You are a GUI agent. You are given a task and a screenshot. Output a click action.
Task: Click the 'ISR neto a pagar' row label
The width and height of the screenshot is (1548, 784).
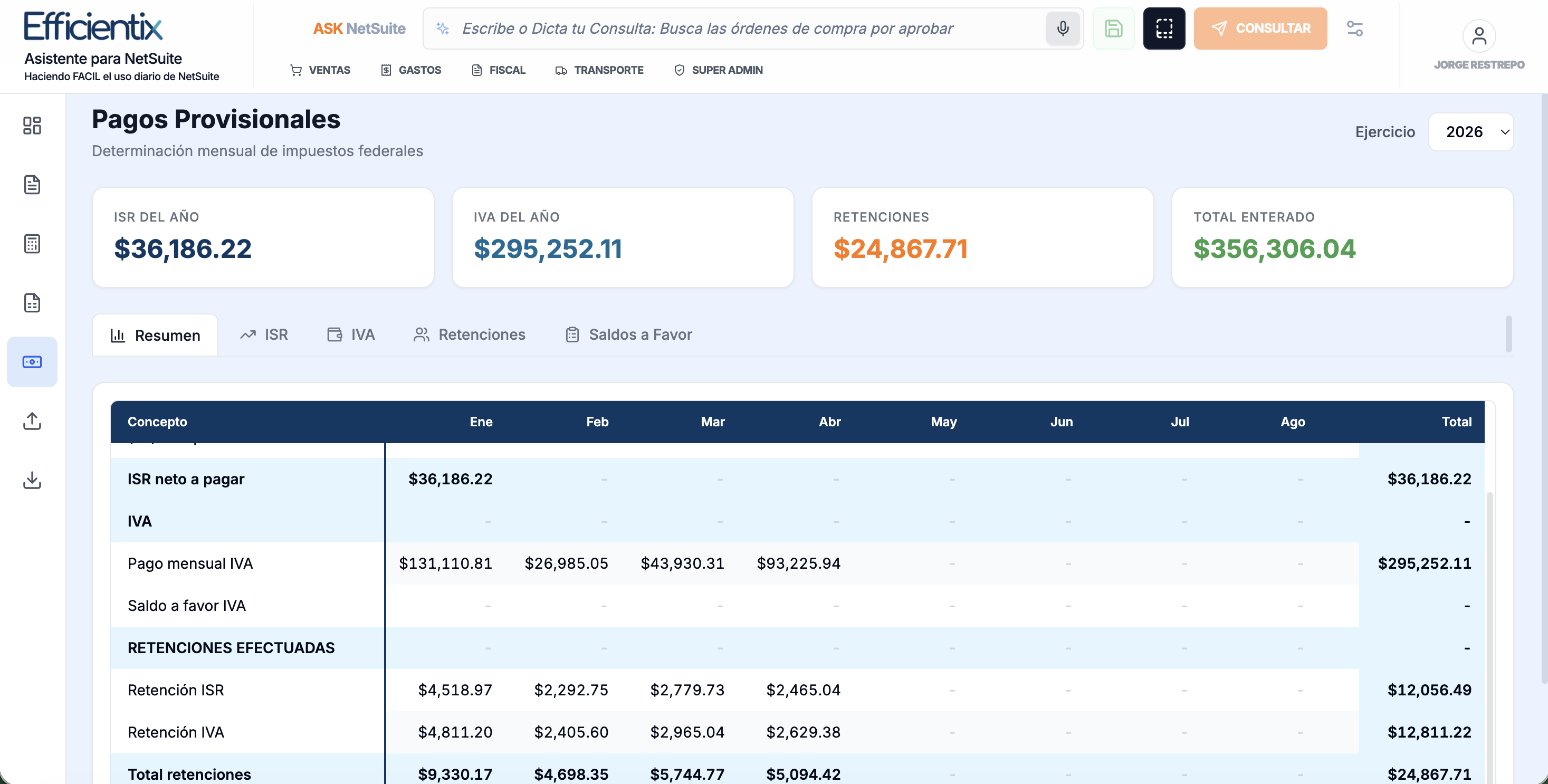[186, 479]
